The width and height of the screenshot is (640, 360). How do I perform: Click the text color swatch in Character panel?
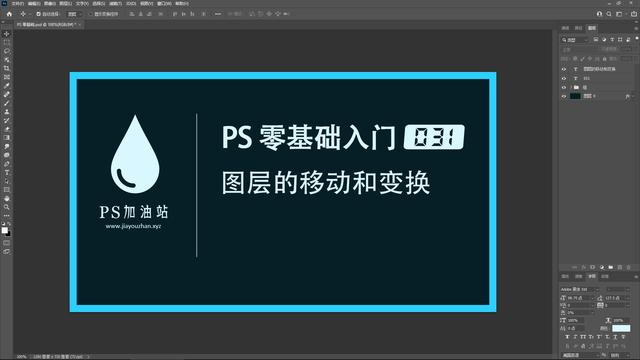click(621, 329)
